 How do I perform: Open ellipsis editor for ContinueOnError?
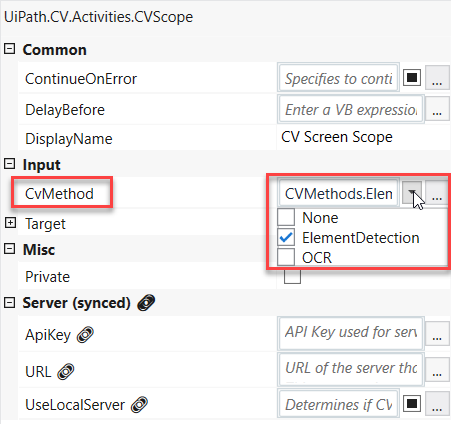tap(437, 78)
